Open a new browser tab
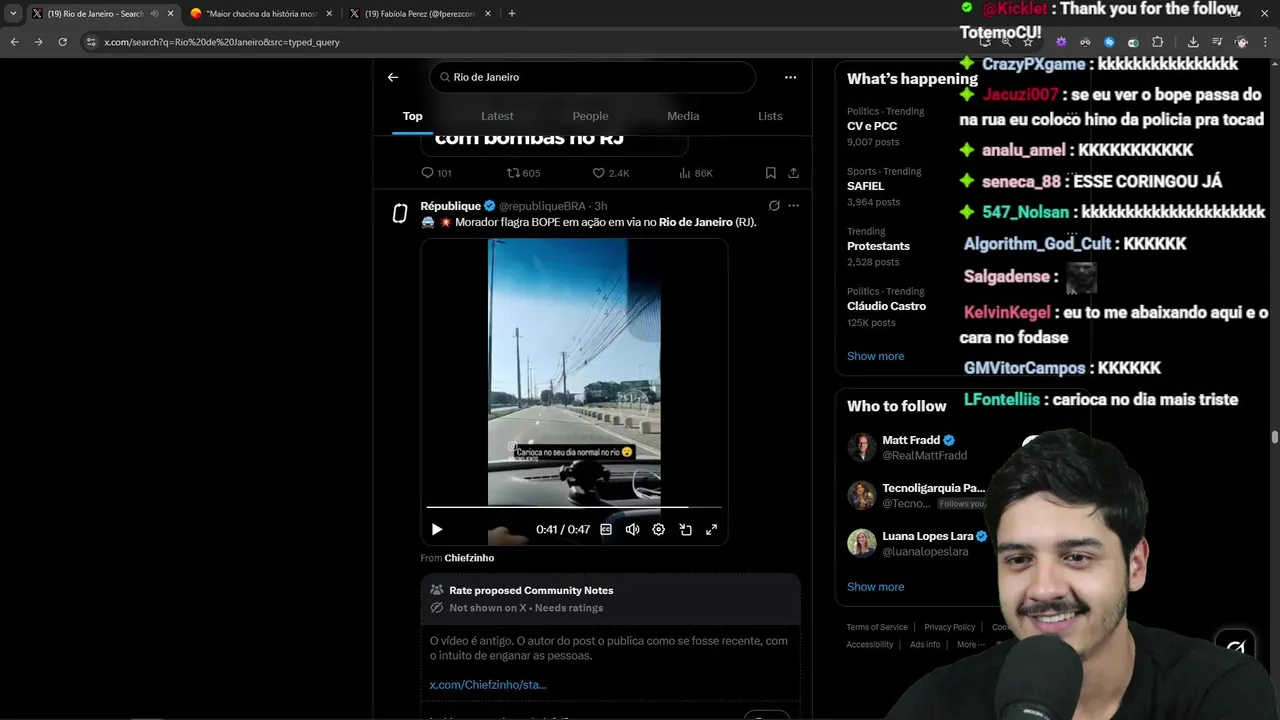 (x=512, y=14)
